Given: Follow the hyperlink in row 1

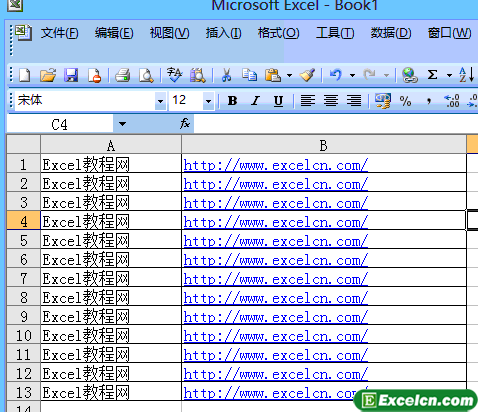Looking at the screenshot, I should pos(275,165).
